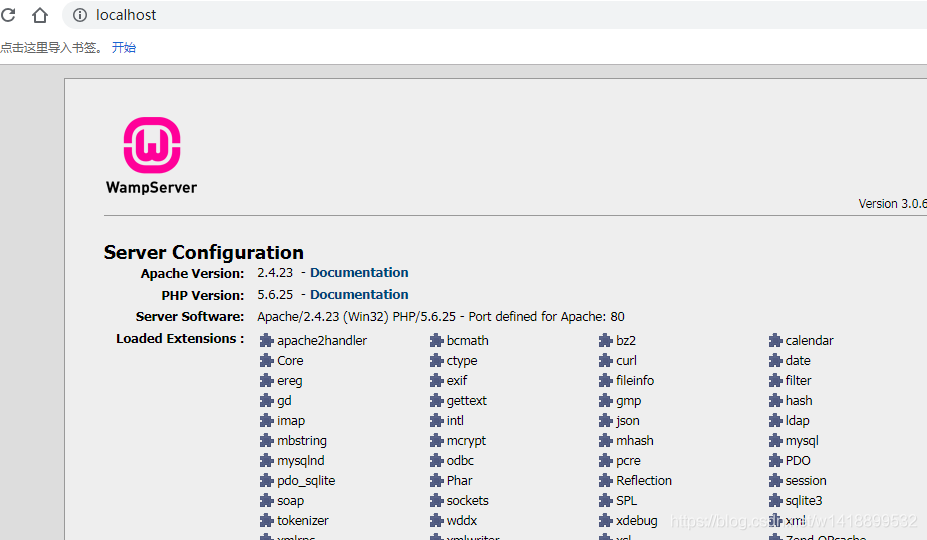The height and width of the screenshot is (540, 927).
Task: Select the pcre extension text
Action: point(628,461)
